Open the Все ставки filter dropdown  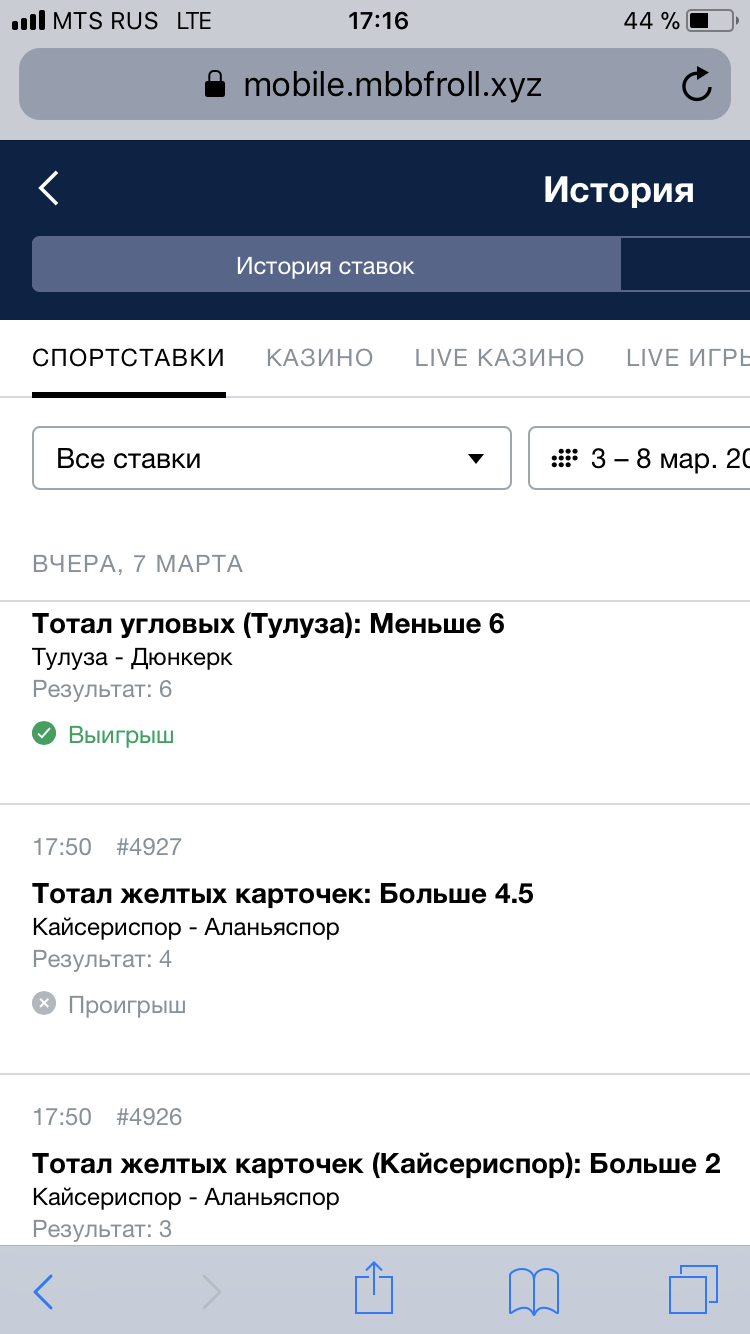272,458
